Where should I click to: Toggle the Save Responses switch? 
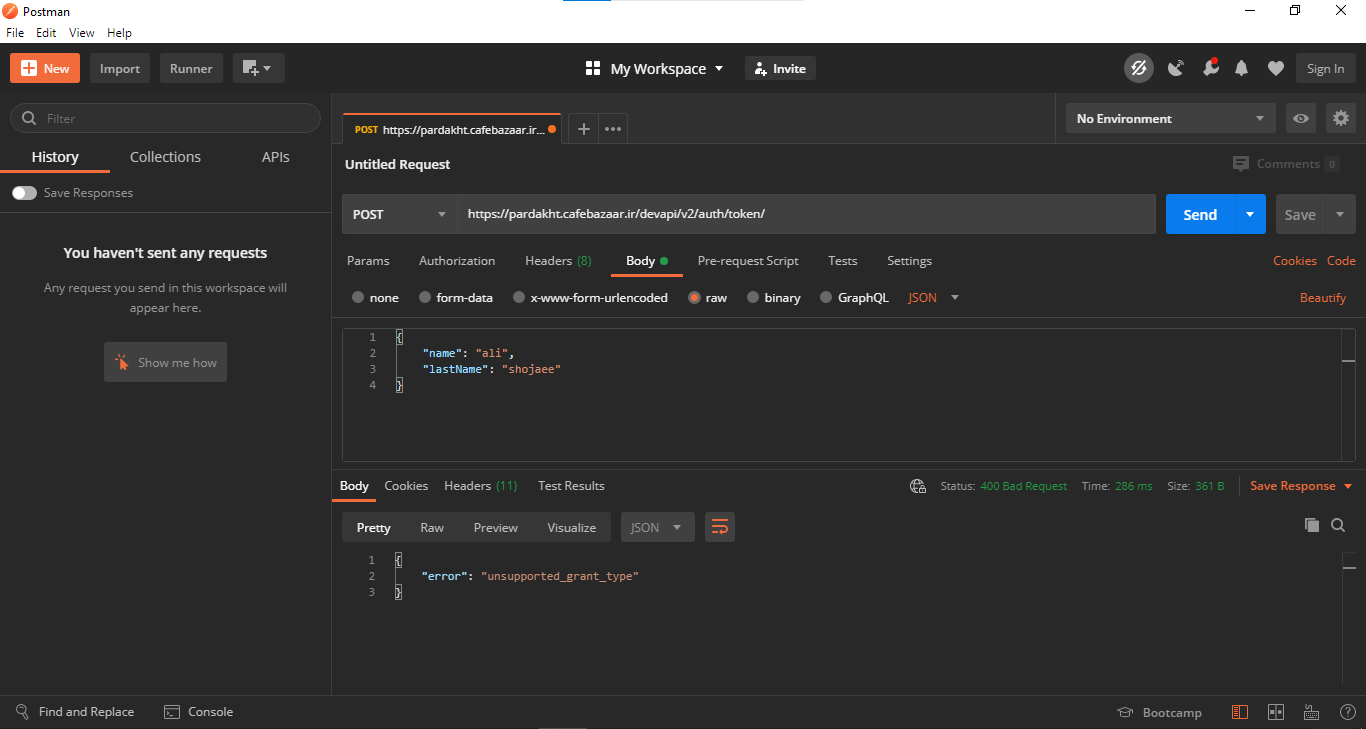[x=24, y=193]
